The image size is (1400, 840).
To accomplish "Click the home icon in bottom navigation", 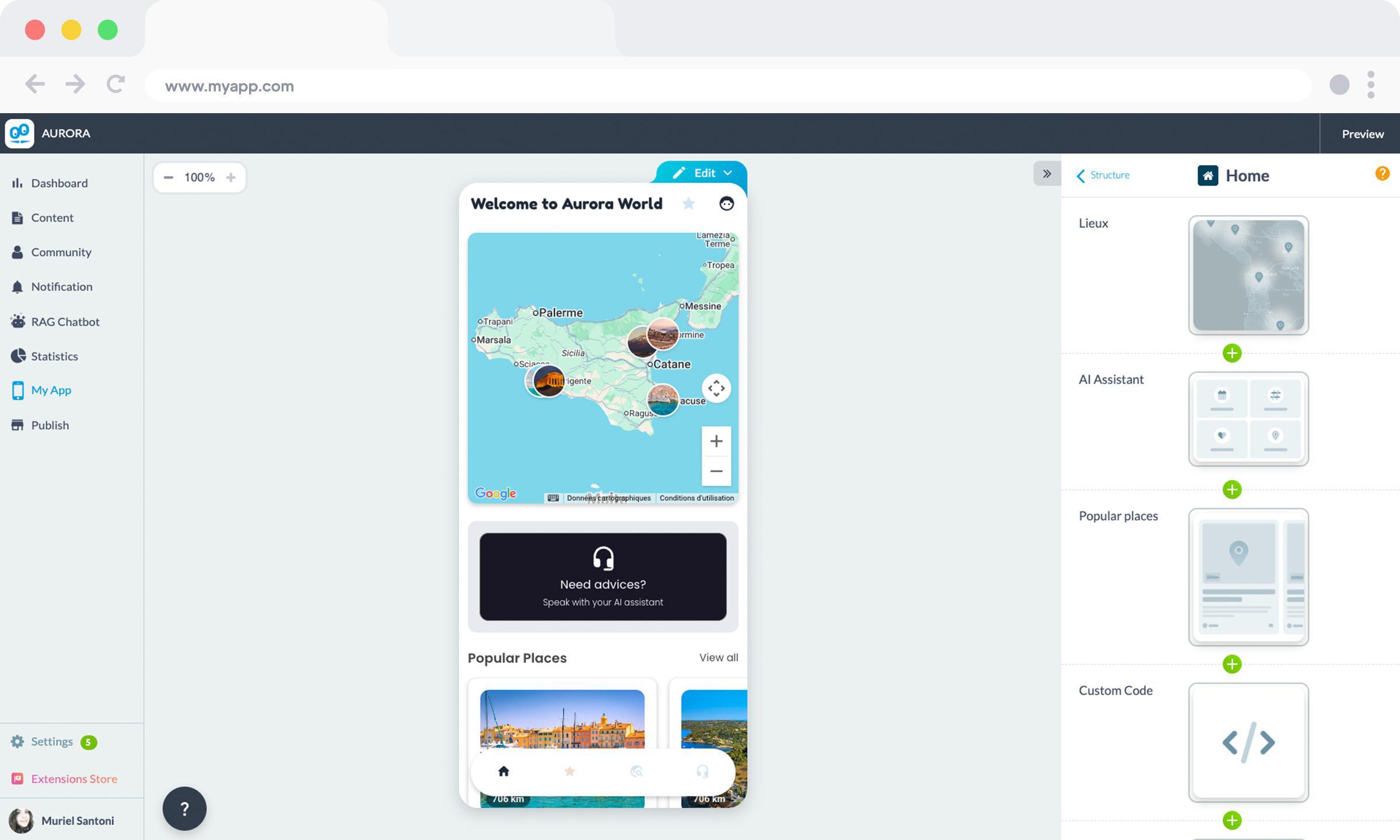I will coord(503,772).
